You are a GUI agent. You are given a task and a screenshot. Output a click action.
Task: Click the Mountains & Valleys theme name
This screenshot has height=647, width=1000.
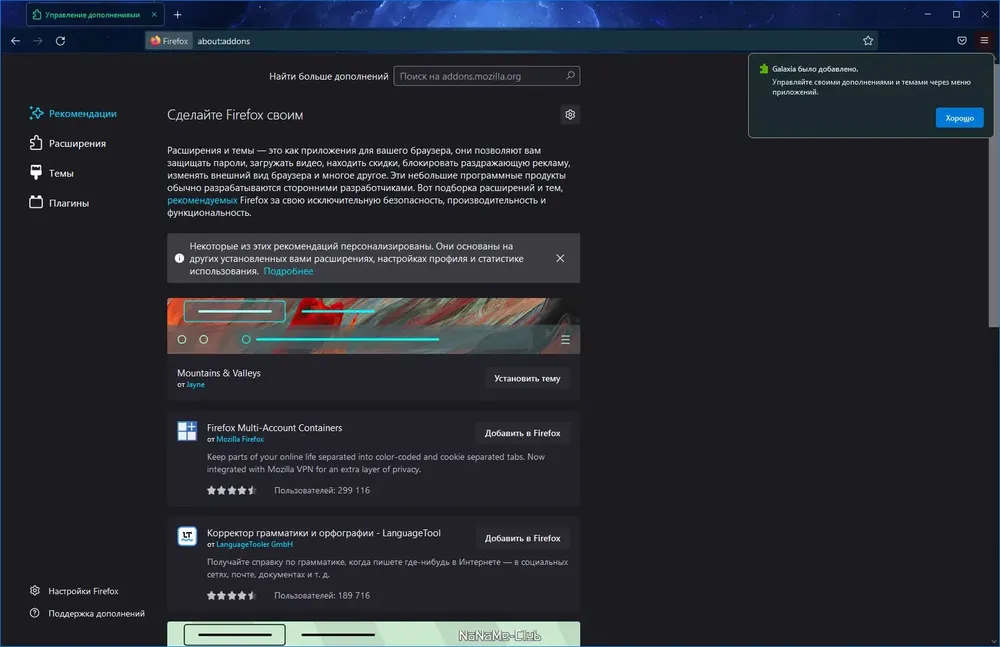pos(219,373)
